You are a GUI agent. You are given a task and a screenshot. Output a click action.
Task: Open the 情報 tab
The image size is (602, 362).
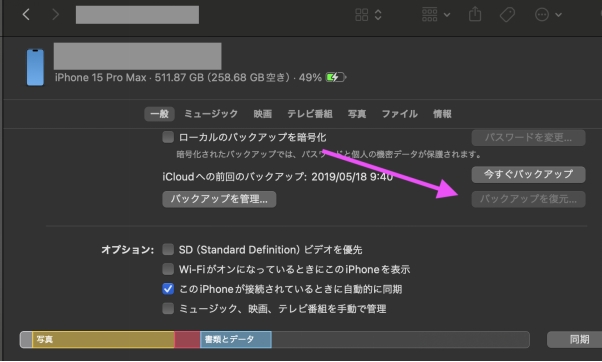442,114
